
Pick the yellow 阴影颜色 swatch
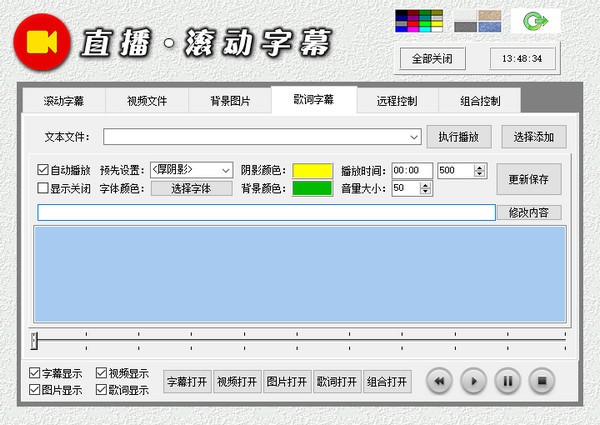[312, 170]
